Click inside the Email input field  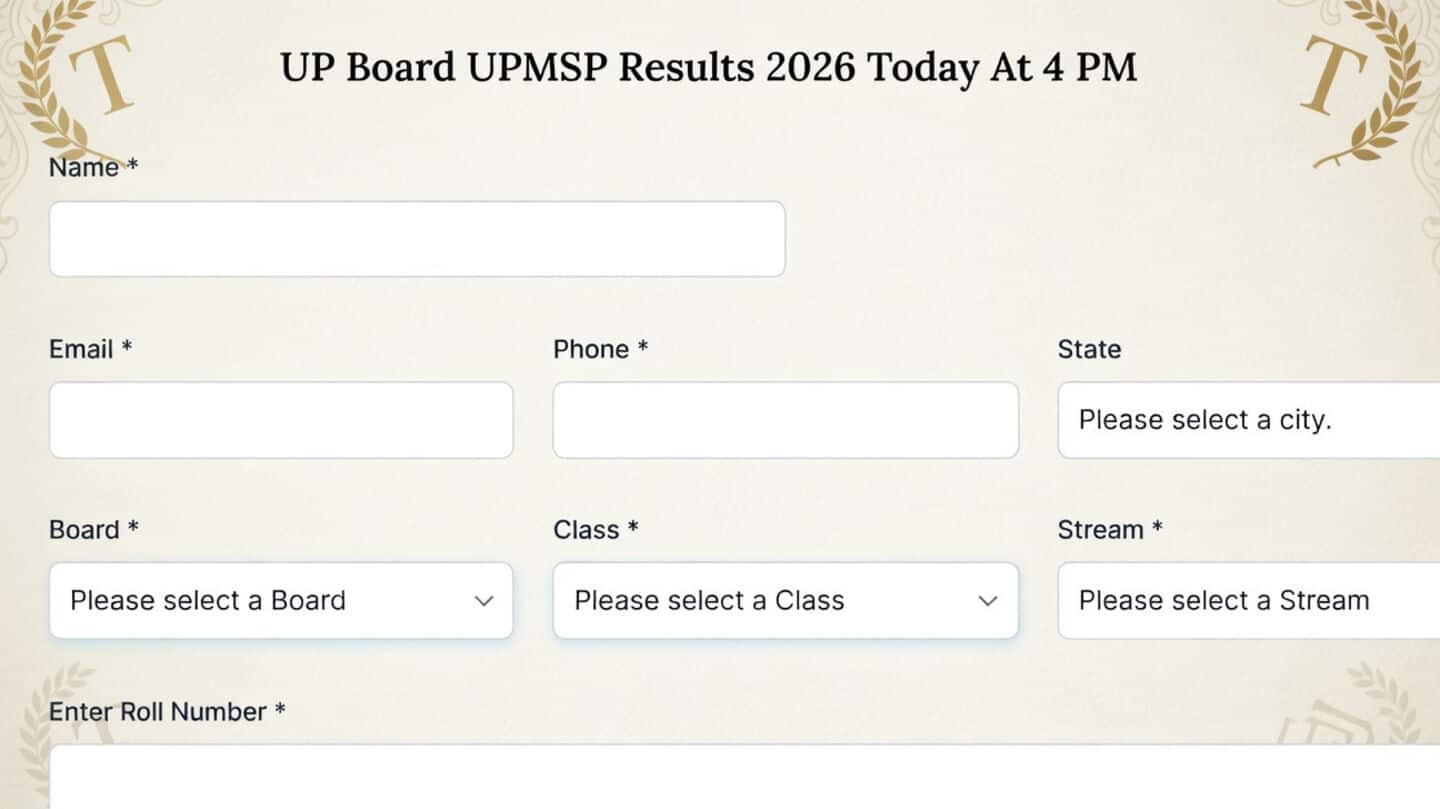click(x=280, y=420)
